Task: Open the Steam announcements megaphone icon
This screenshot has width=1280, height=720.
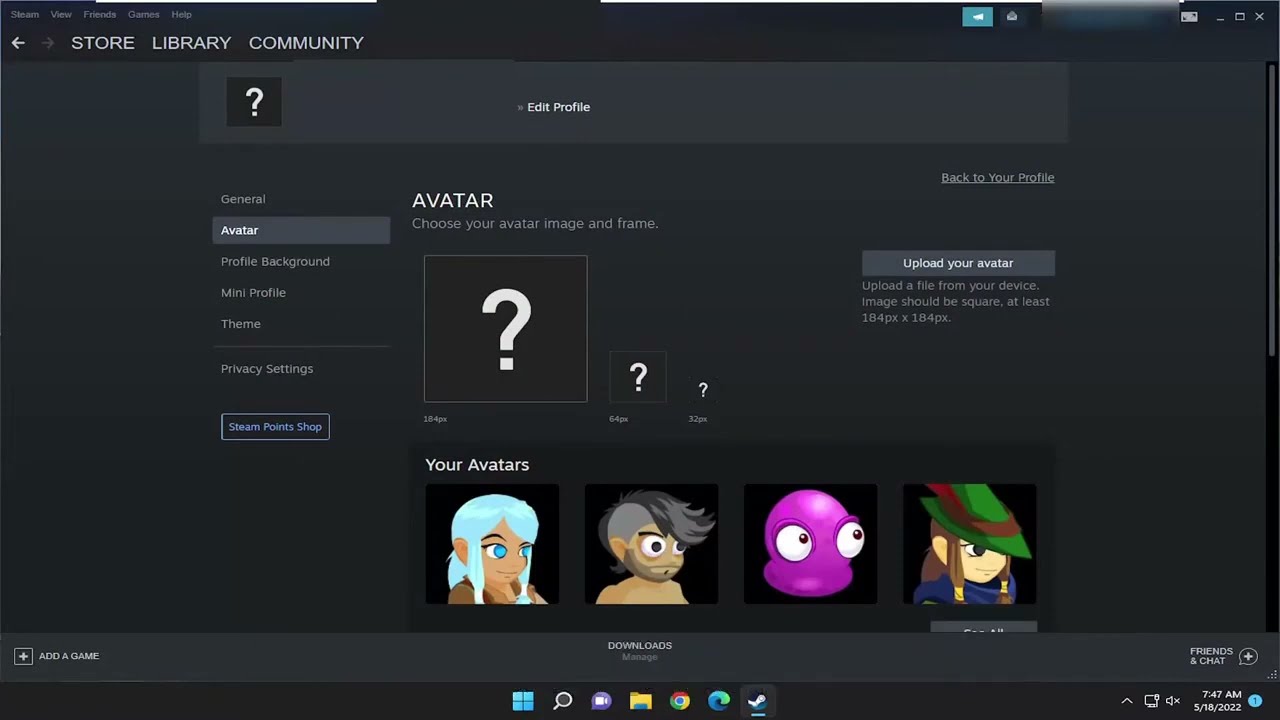Action: point(977,16)
